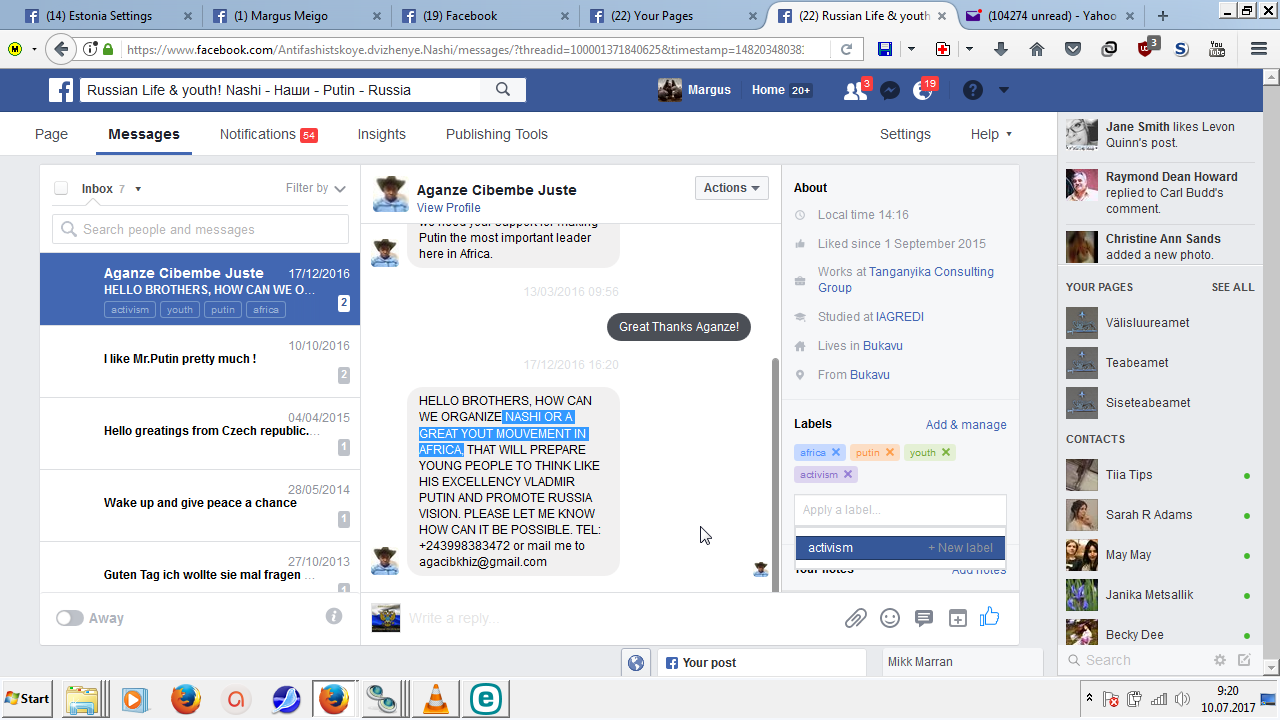The width and height of the screenshot is (1280, 720).
Task: Switch to the Page tab
Action: (51, 134)
